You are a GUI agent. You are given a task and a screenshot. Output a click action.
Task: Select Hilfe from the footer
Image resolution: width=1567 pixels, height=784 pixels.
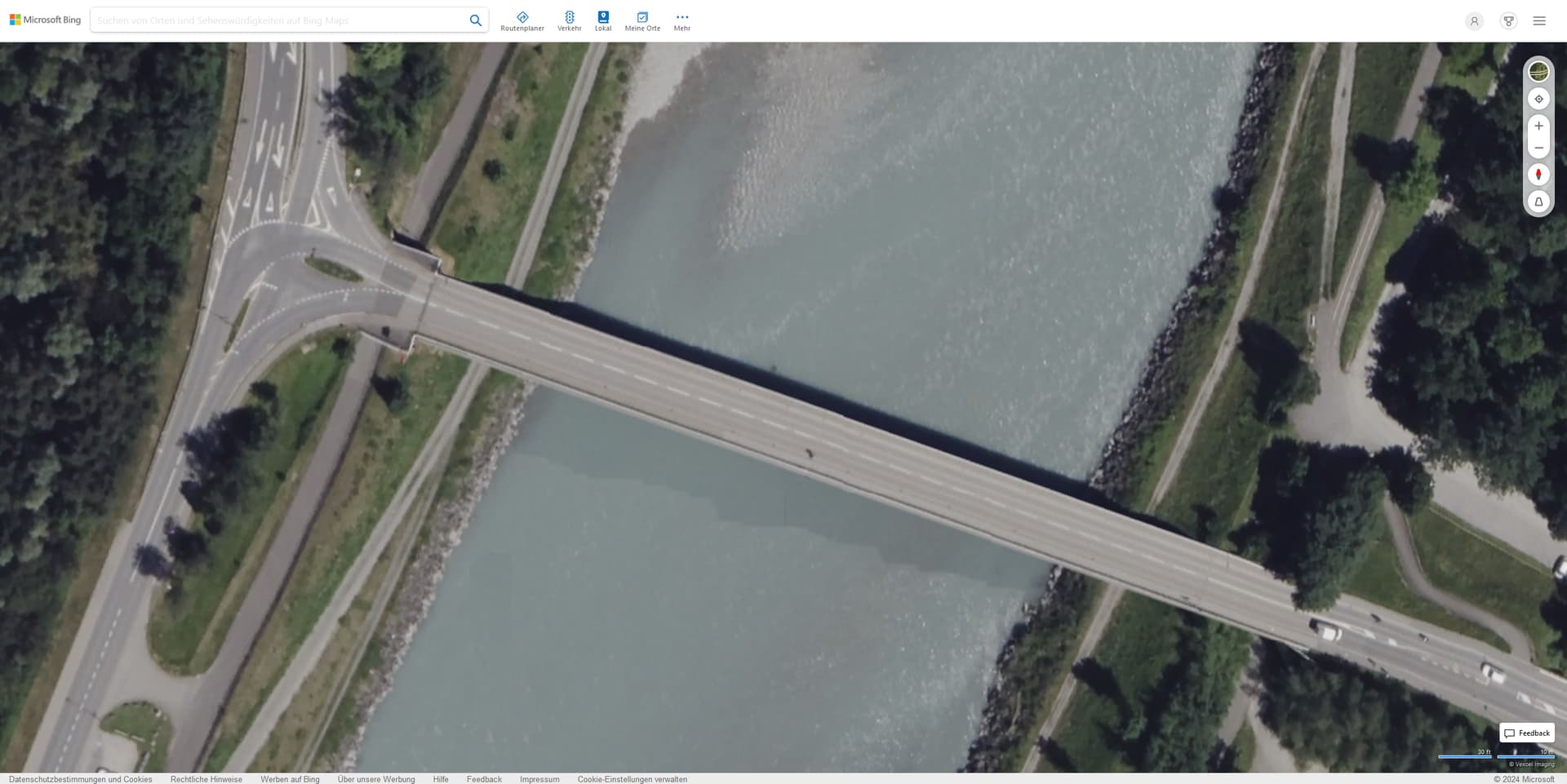click(x=440, y=779)
